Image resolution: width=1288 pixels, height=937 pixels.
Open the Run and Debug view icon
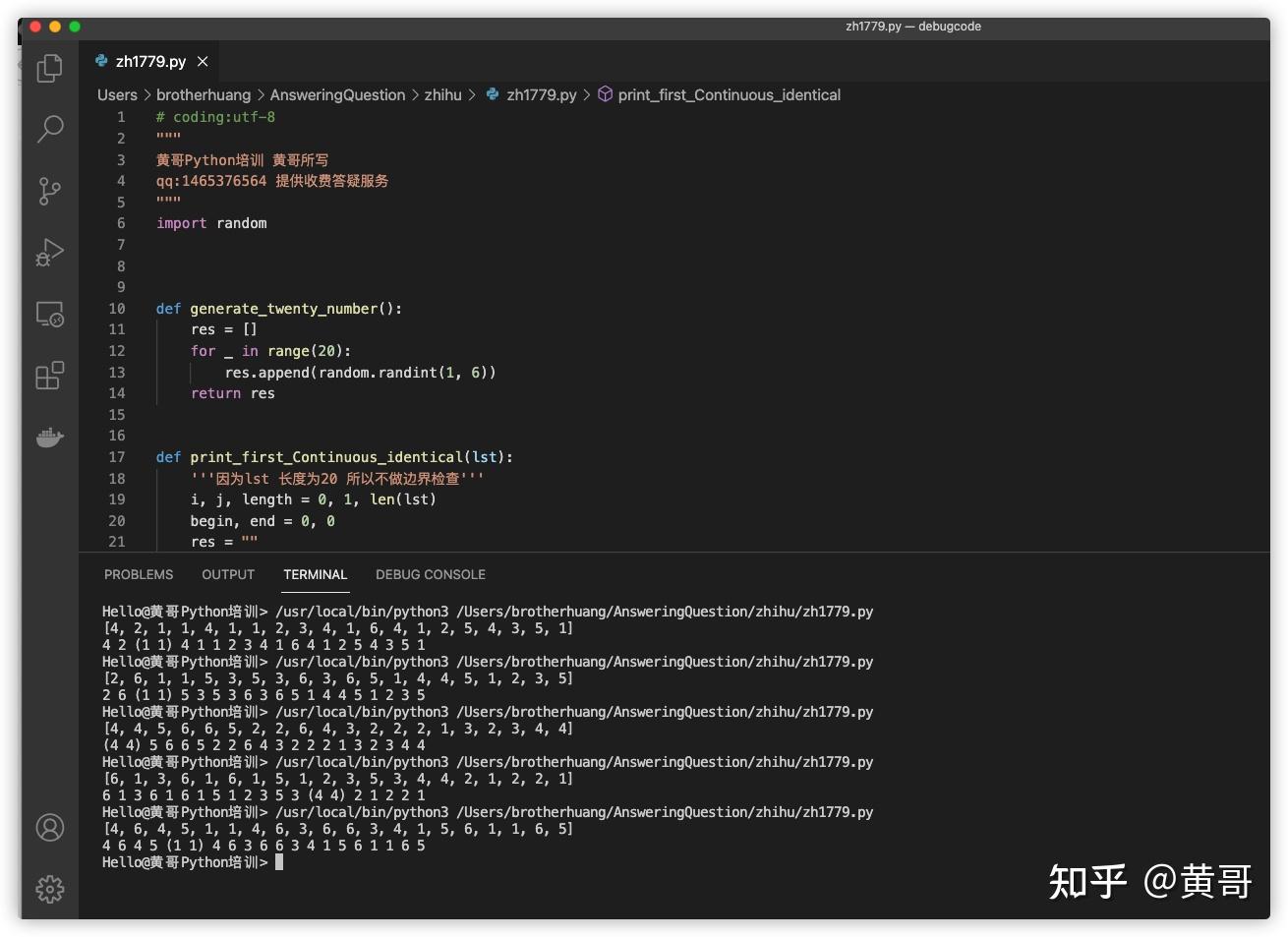pyautogui.click(x=49, y=253)
